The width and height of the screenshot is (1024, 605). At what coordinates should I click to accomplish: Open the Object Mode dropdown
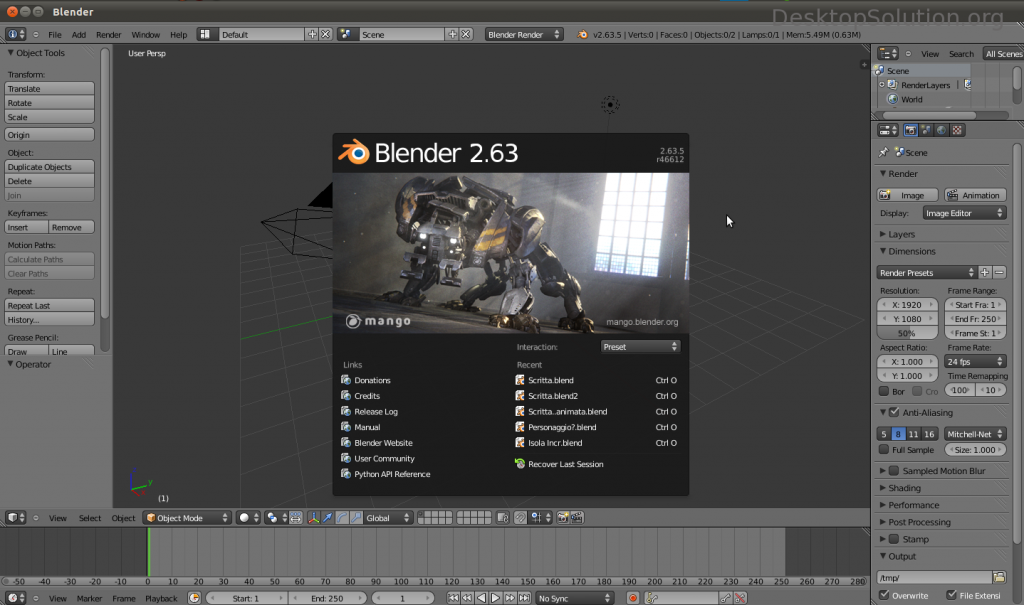point(186,518)
